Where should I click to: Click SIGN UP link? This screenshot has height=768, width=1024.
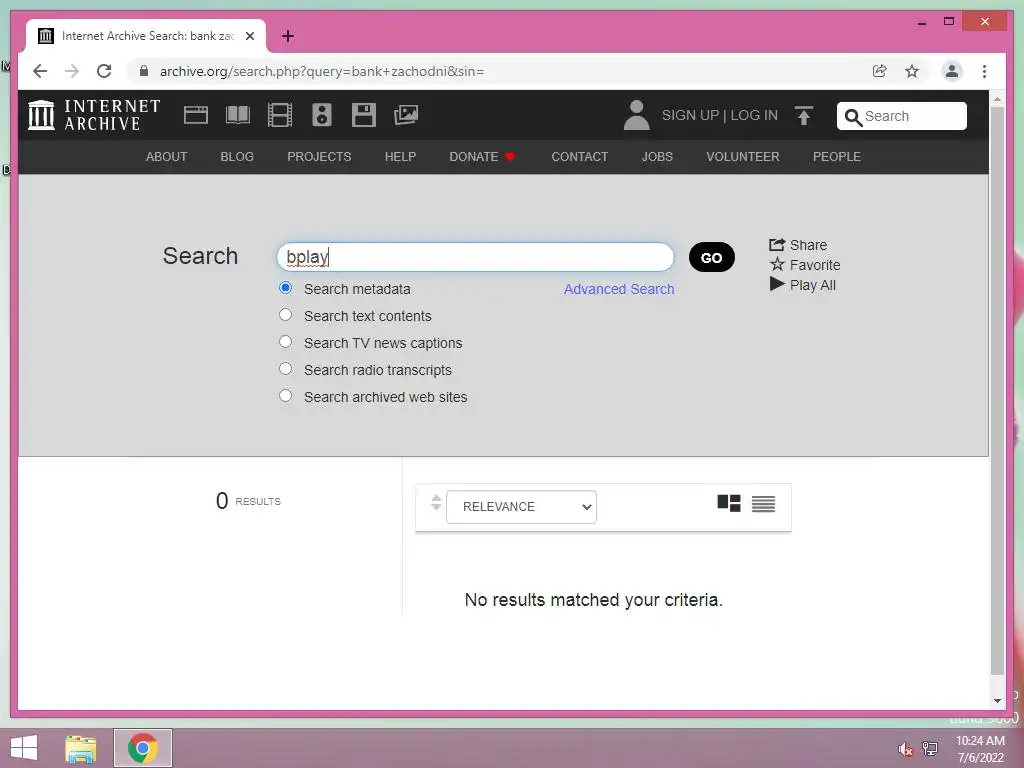pos(690,115)
